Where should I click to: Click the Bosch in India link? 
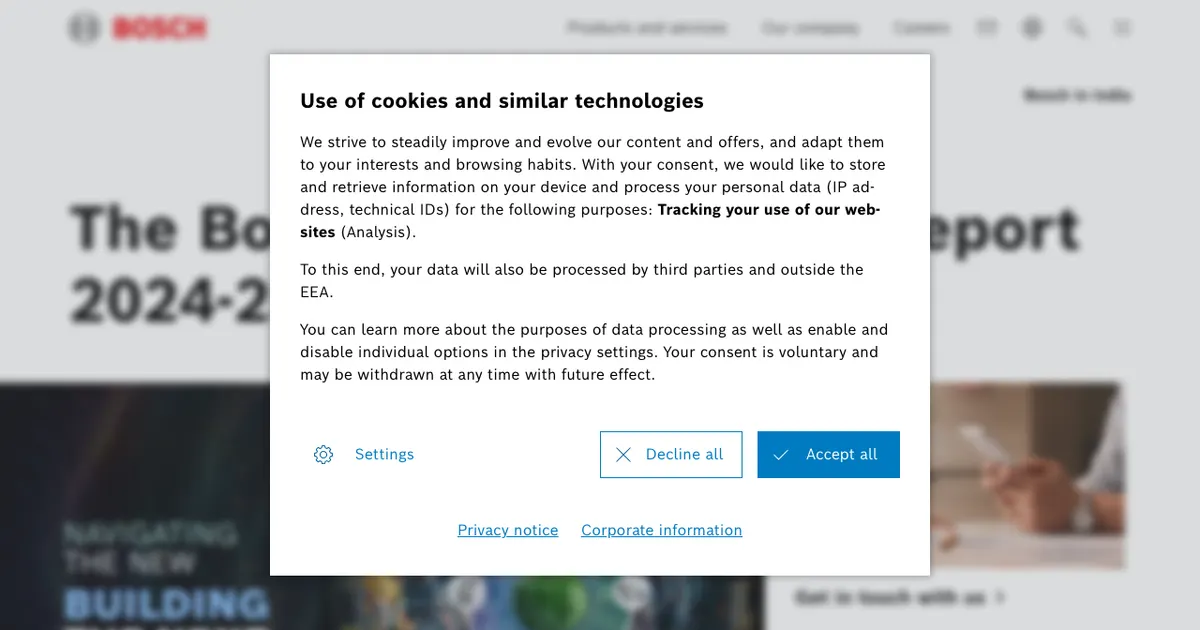[x=1077, y=96]
